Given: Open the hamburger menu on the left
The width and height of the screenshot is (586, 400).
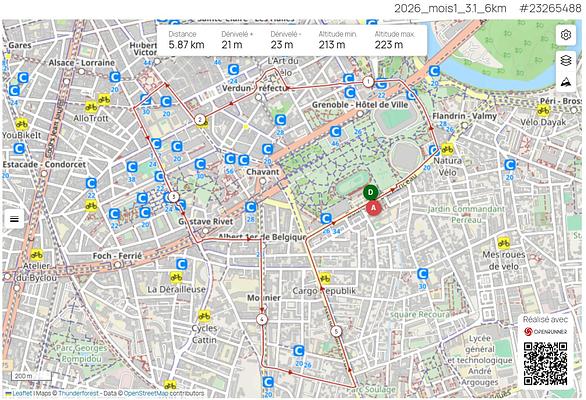Looking at the screenshot, I should pos(14,219).
